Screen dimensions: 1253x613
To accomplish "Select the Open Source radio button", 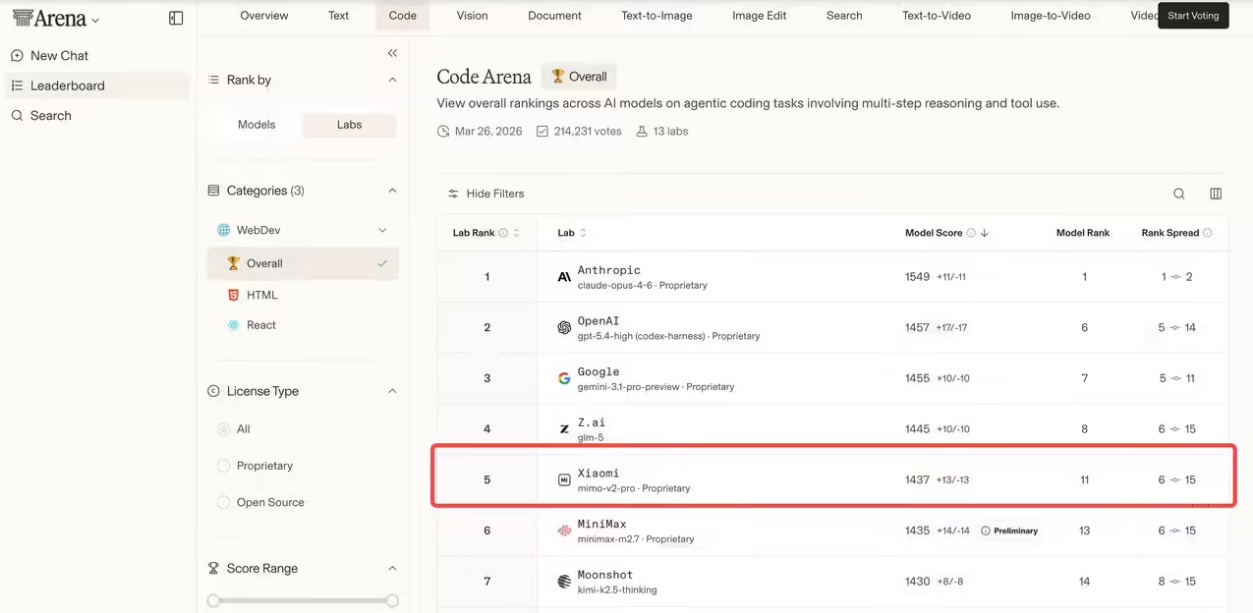I will [223, 502].
